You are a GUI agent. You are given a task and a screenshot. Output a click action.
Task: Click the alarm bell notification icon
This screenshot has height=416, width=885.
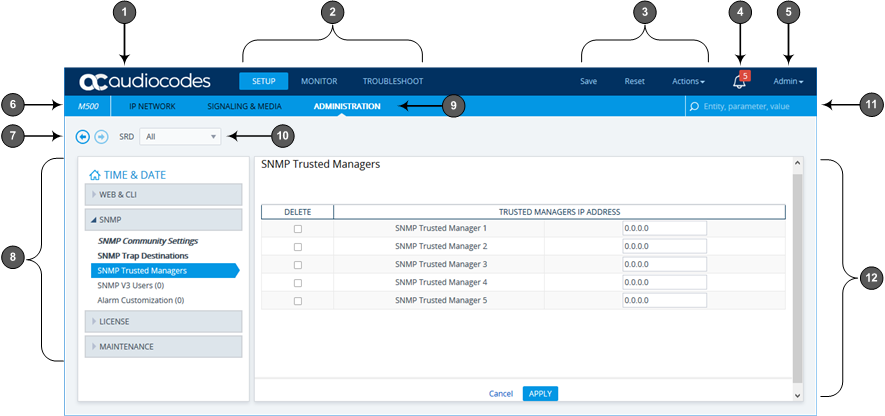(x=739, y=82)
